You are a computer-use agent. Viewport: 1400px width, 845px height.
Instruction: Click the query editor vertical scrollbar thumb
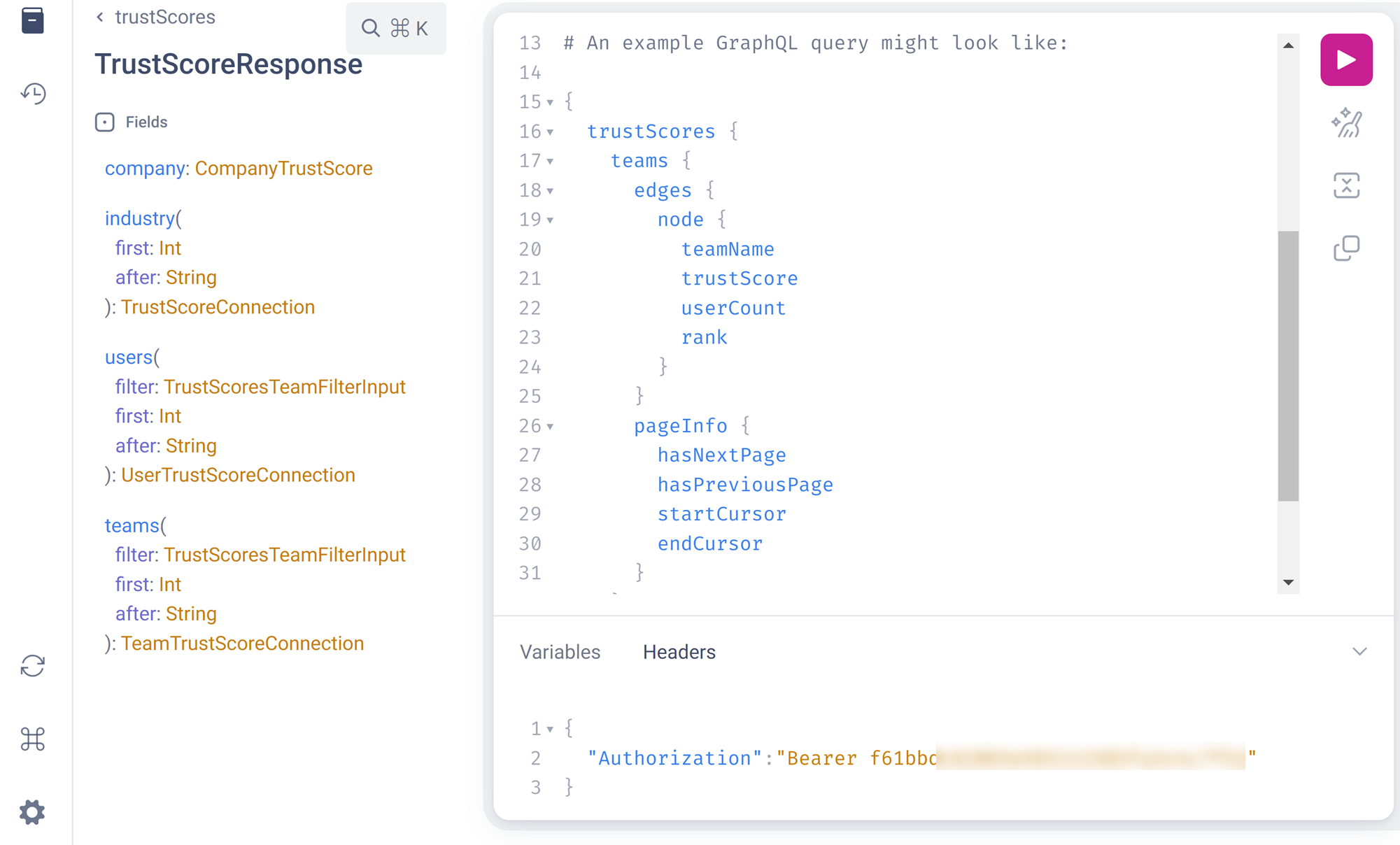tap(1288, 365)
